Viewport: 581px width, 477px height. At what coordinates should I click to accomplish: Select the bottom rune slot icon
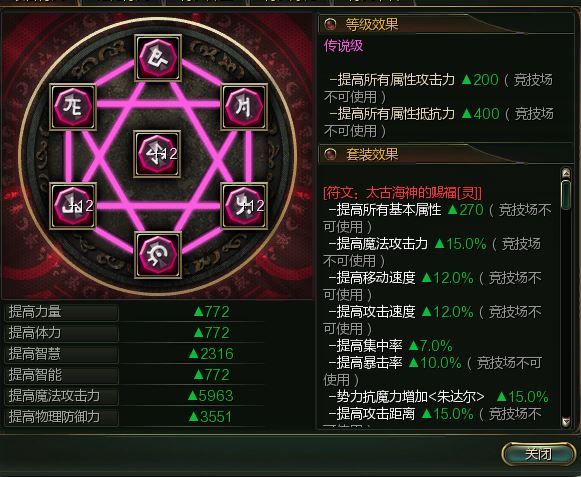click(158, 255)
